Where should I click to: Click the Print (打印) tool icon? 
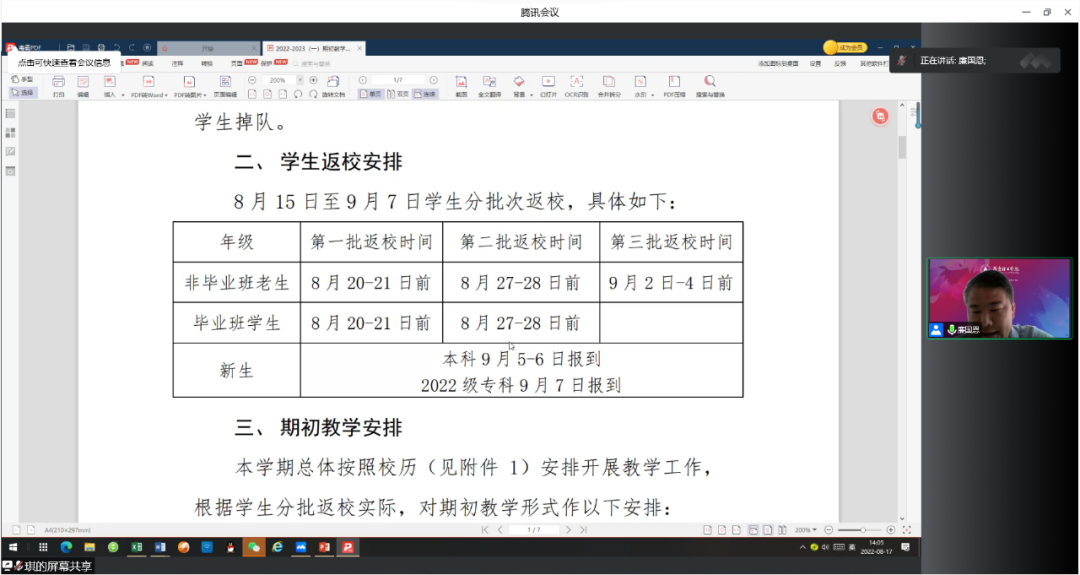[x=58, y=84]
